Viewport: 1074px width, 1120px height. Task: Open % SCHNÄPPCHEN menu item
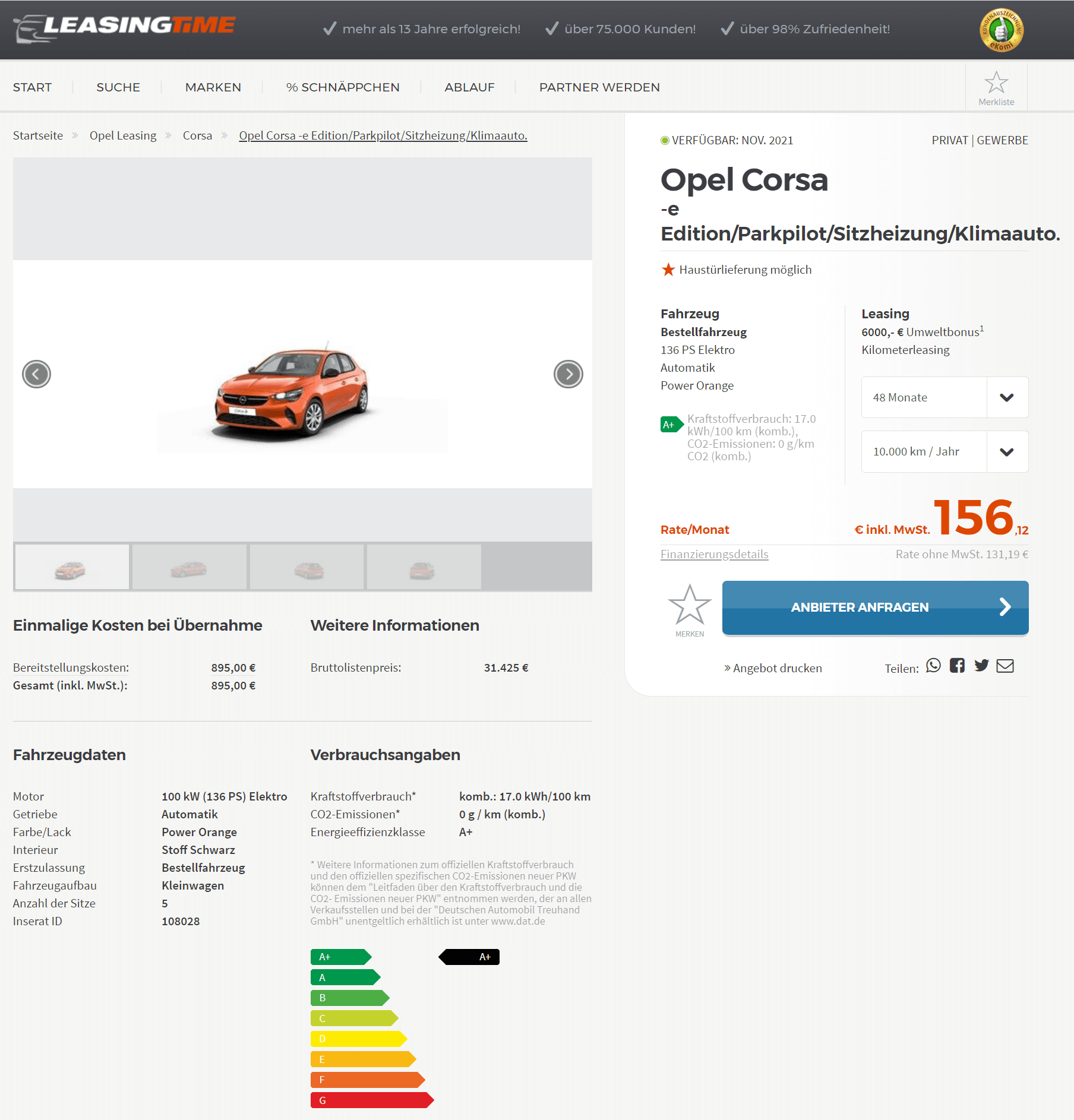(343, 87)
